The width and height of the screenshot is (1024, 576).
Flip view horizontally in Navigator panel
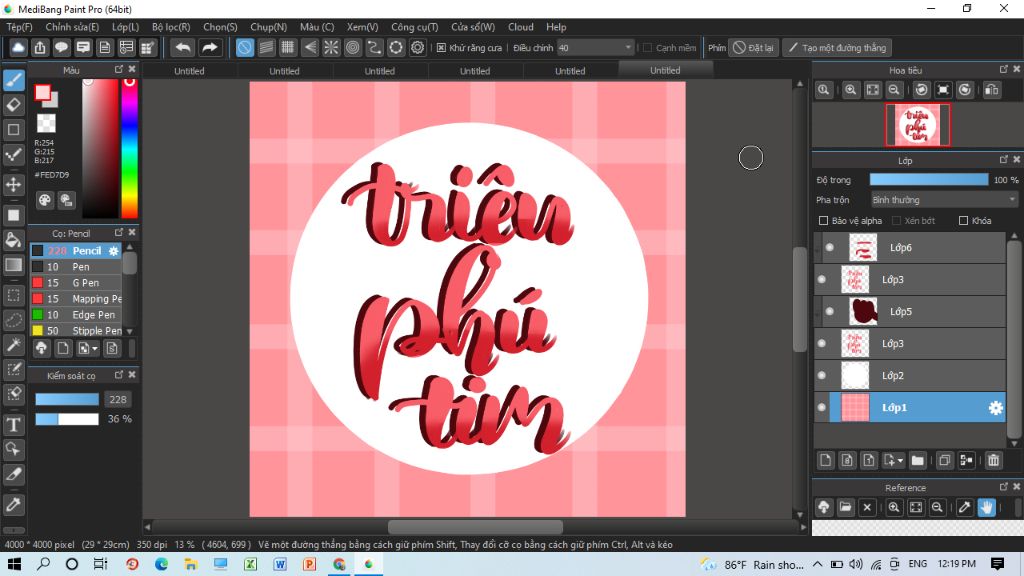(992, 90)
